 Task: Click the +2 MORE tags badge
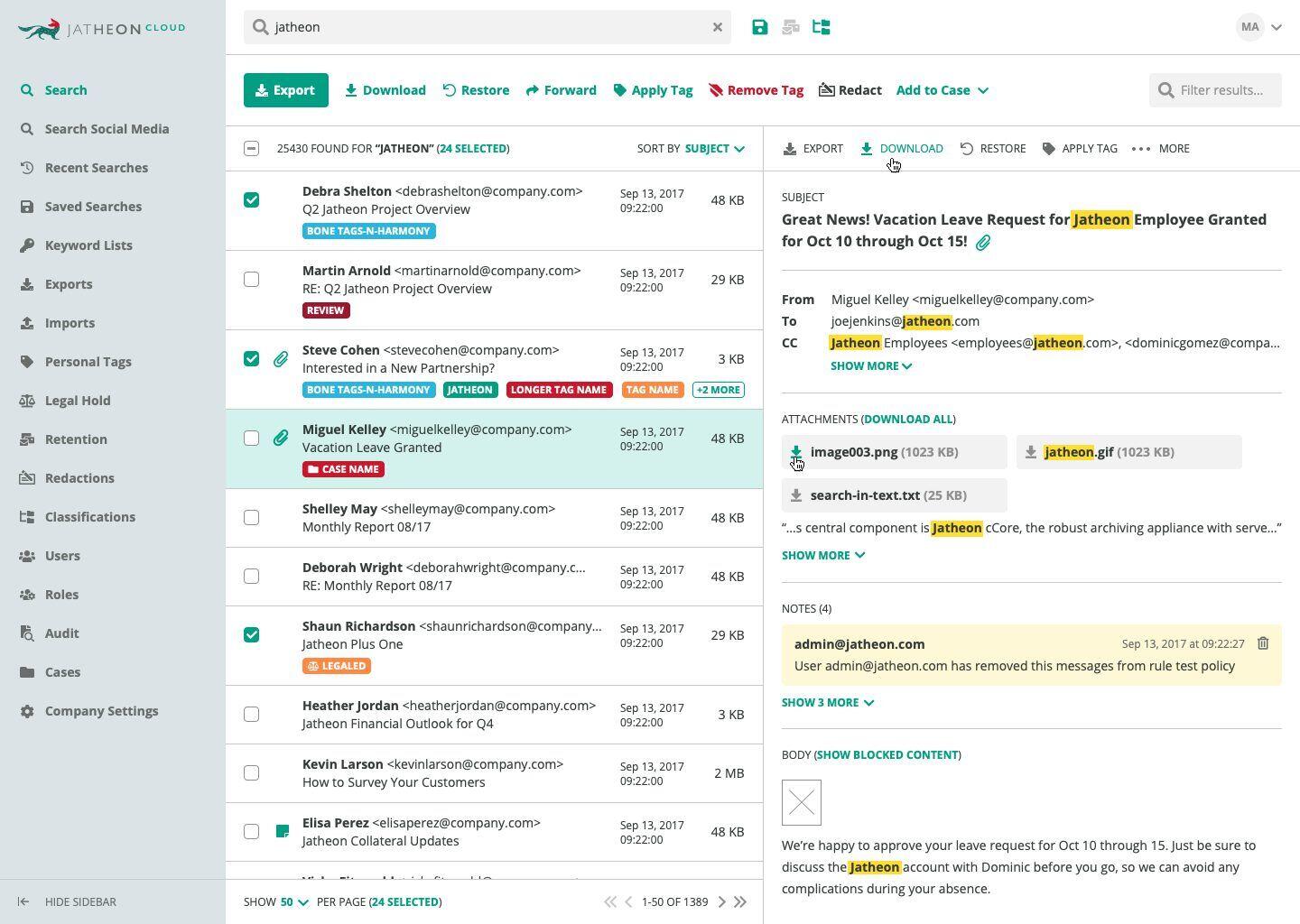point(719,390)
